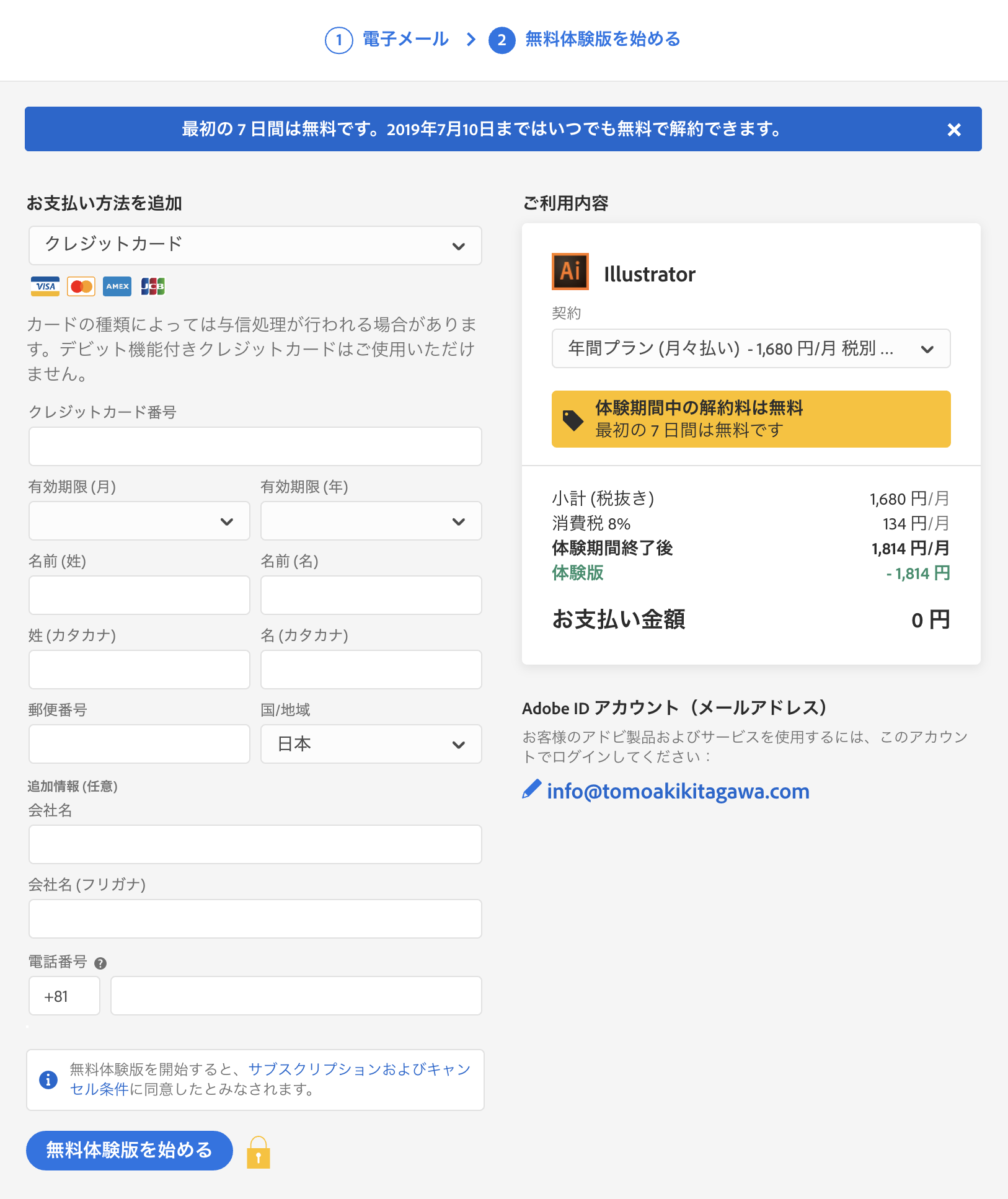Click the 消費税 8% amount 134 円/月
Screen dimensions: 1008x1199
coord(916,523)
